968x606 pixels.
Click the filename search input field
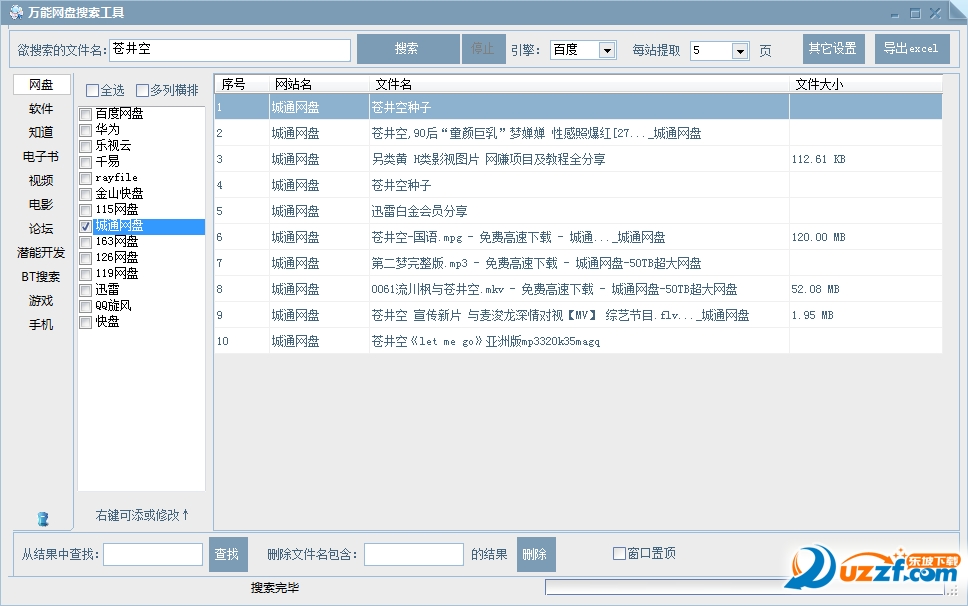[x=230, y=50]
